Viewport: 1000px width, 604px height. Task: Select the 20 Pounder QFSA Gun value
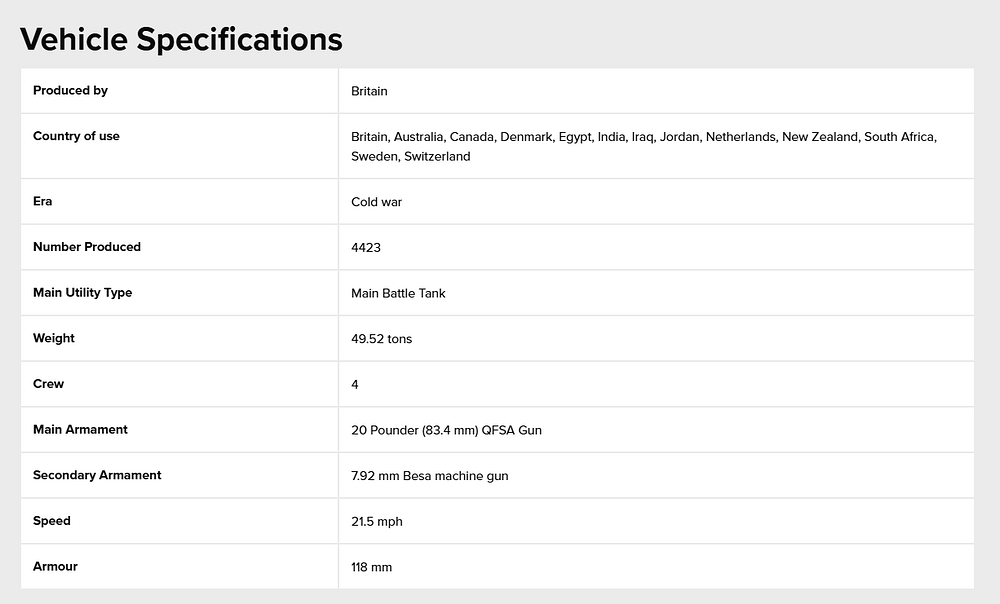(x=446, y=431)
